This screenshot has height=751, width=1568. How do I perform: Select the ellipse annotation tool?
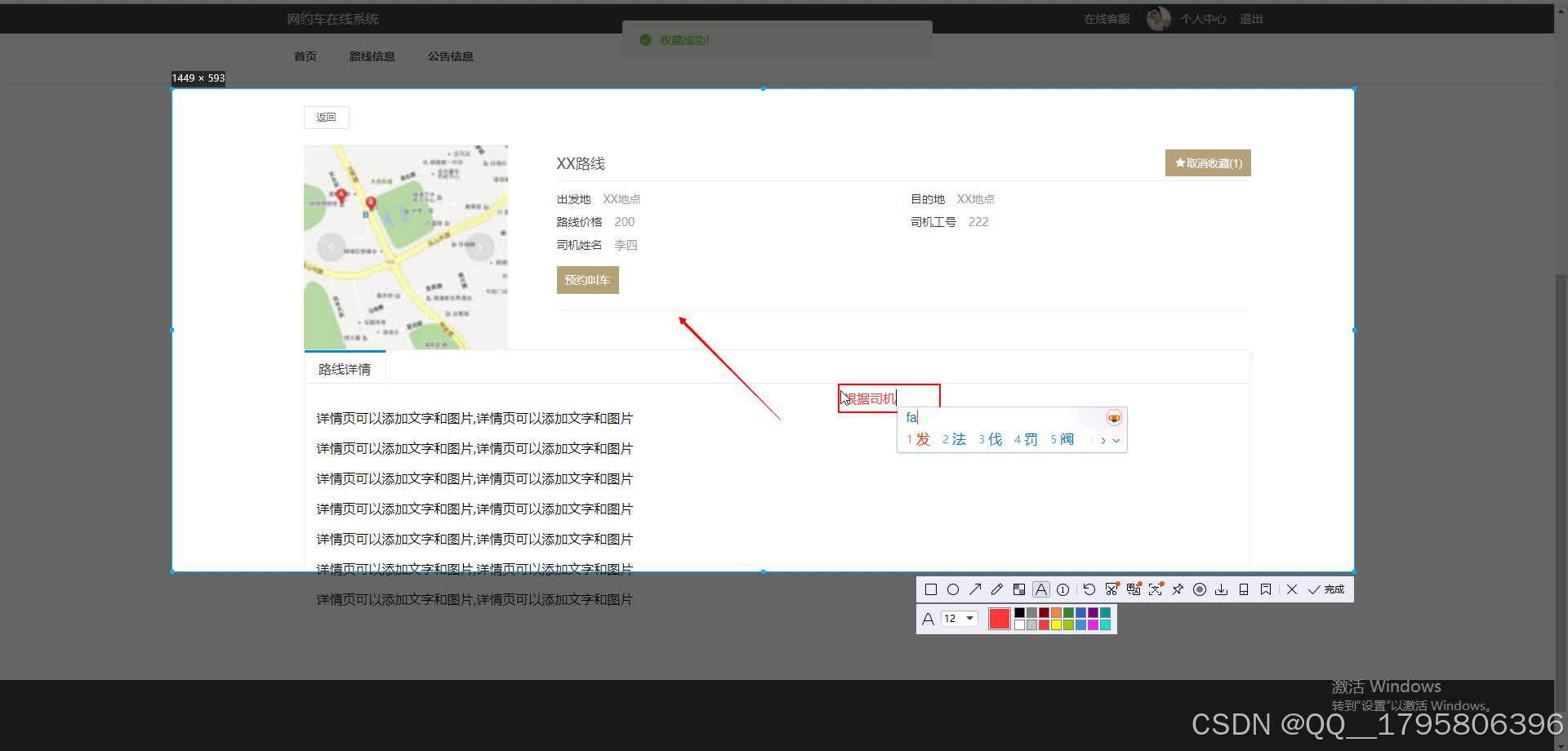[x=953, y=589]
